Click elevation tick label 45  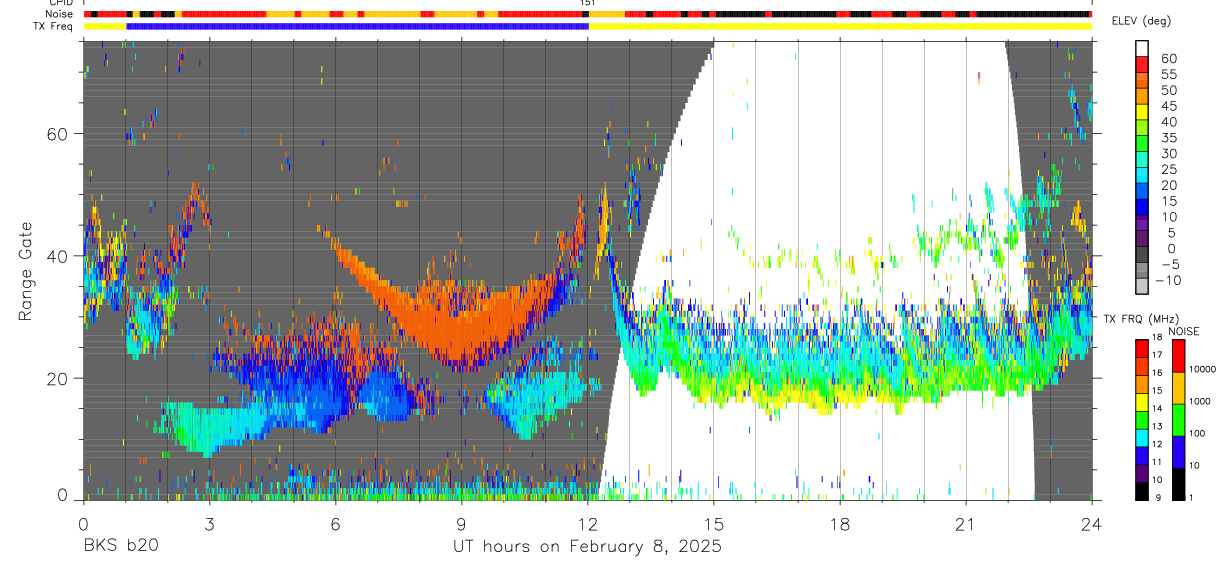click(x=1167, y=105)
